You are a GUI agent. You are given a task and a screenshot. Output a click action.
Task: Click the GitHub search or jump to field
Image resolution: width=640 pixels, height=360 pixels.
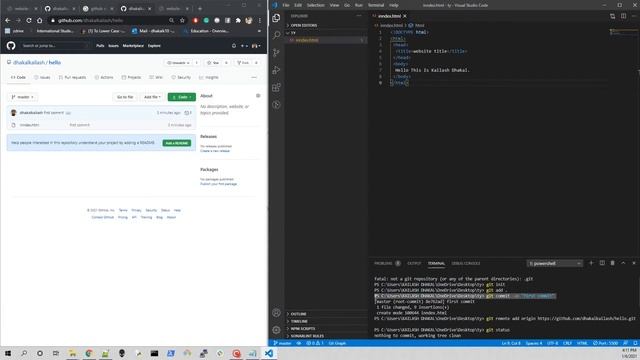click(54, 46)
